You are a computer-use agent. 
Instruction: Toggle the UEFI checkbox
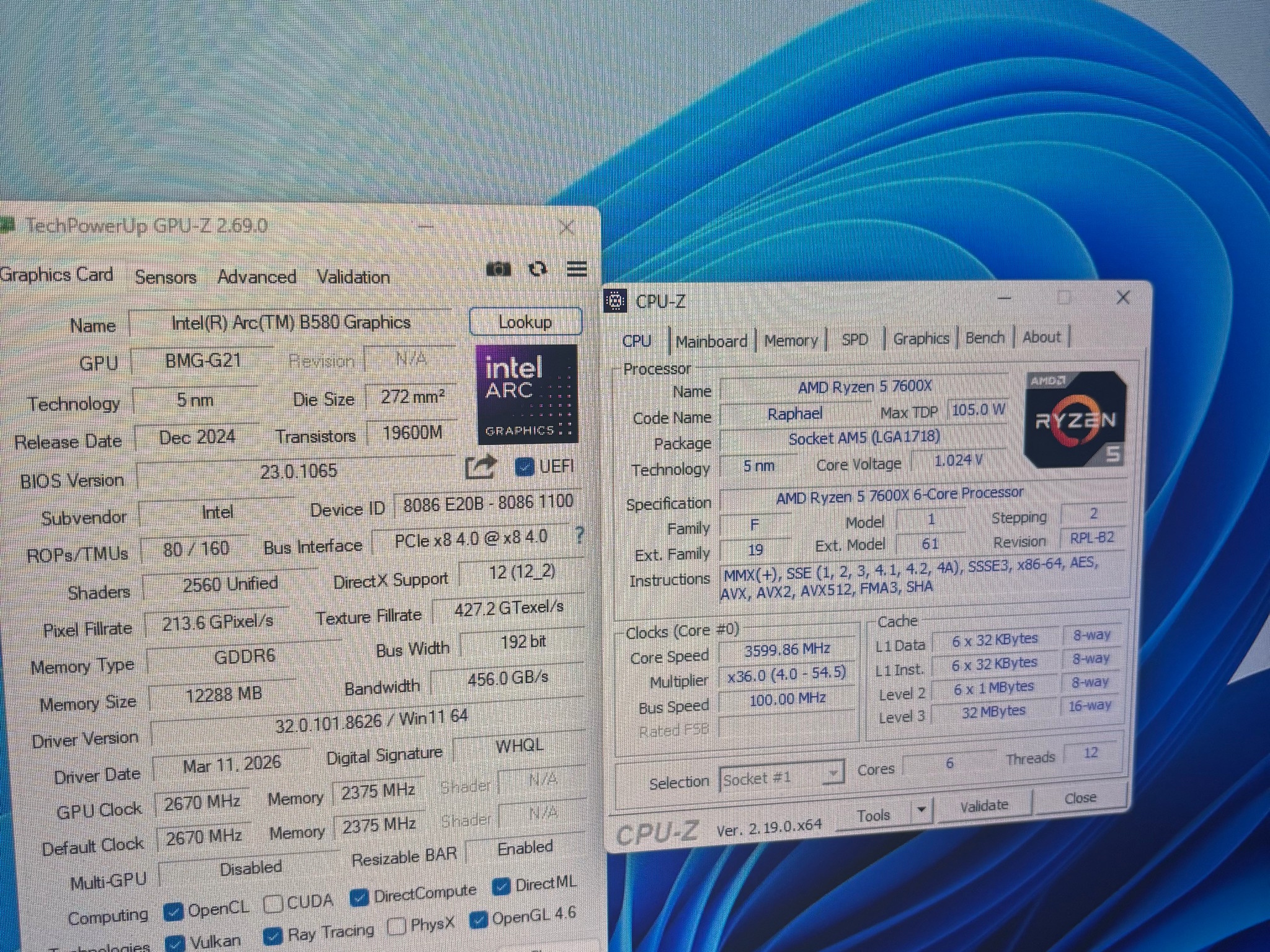(525, 467)
